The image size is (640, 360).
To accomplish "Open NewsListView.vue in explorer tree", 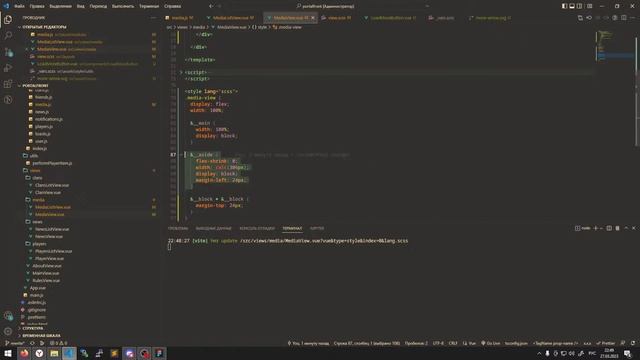I will coord(52,229).
